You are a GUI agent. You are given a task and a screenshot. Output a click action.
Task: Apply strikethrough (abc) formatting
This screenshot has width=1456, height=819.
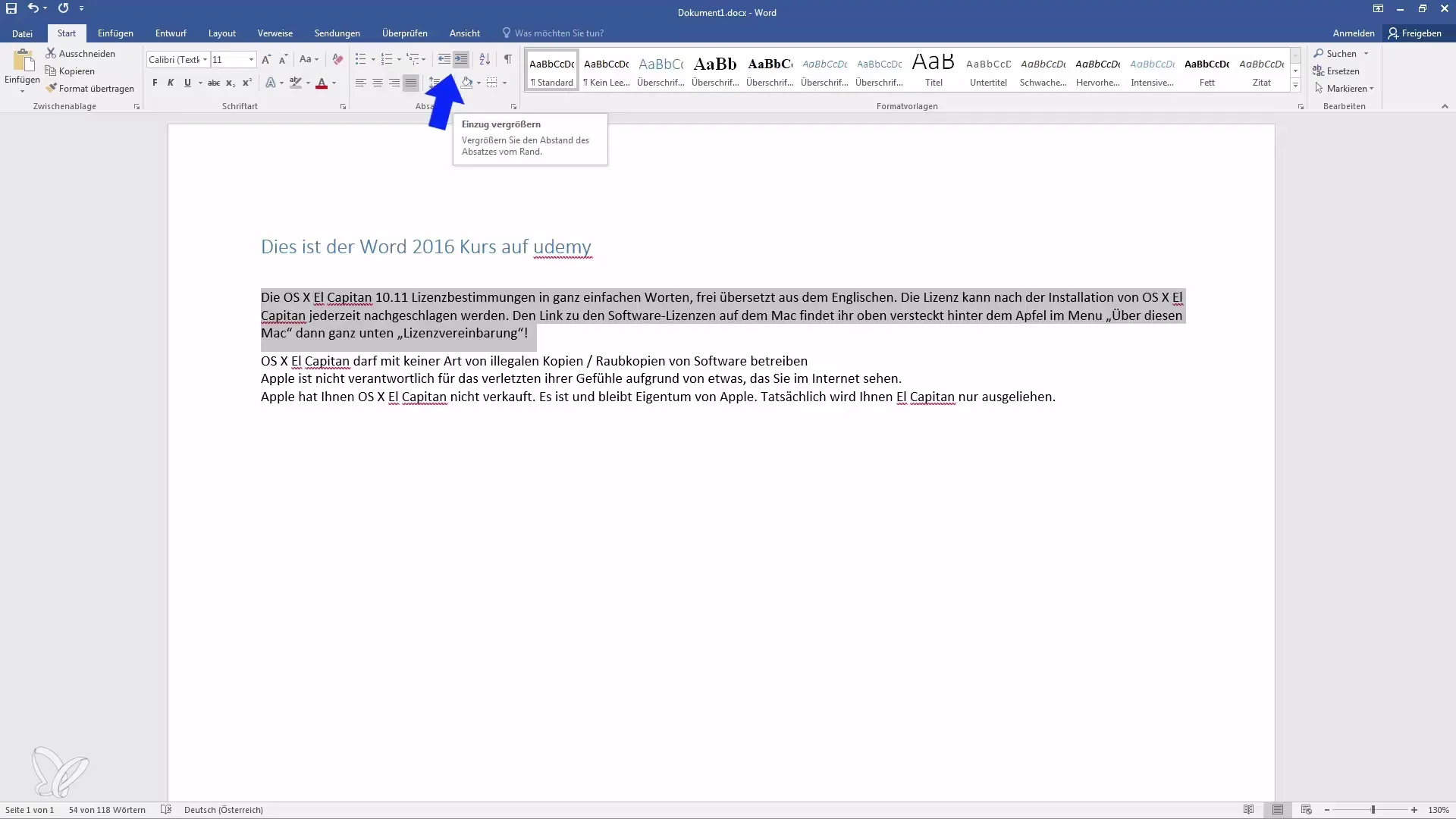coord(214,83)
